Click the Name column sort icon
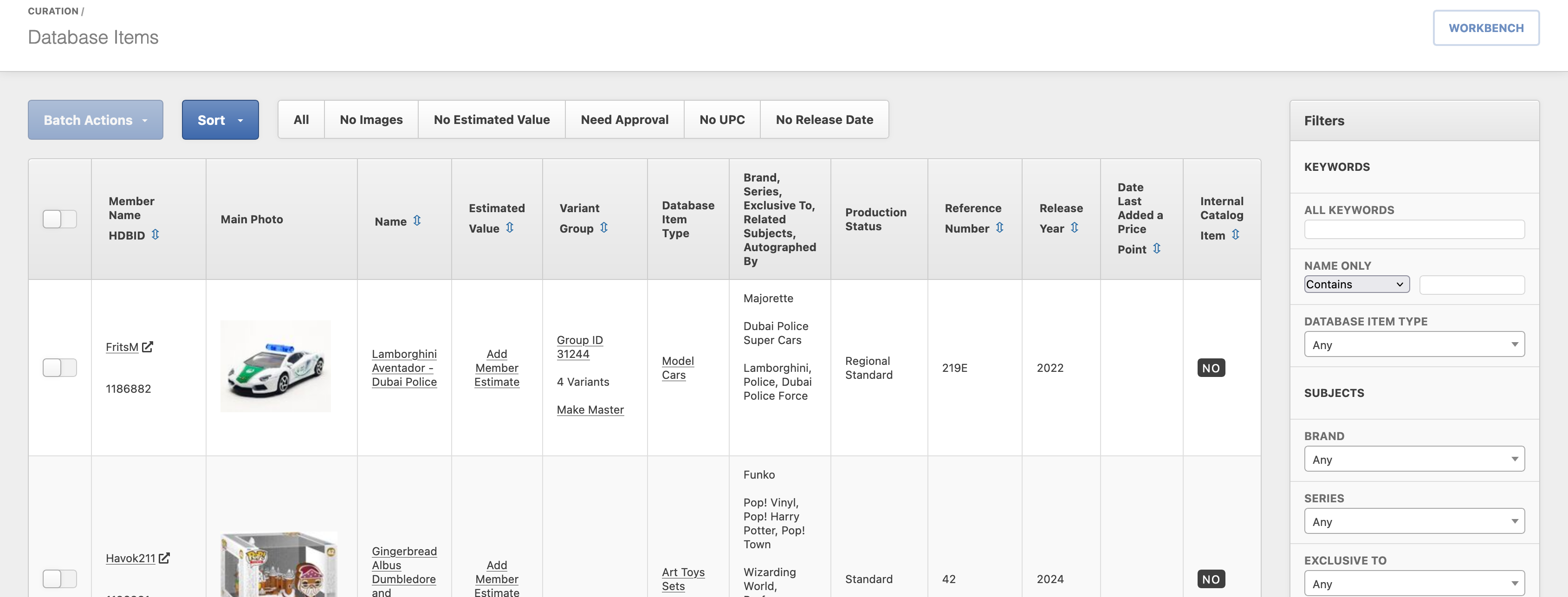Image resolution: width=1568 pixels, height=597 pixels. (417, 221)
